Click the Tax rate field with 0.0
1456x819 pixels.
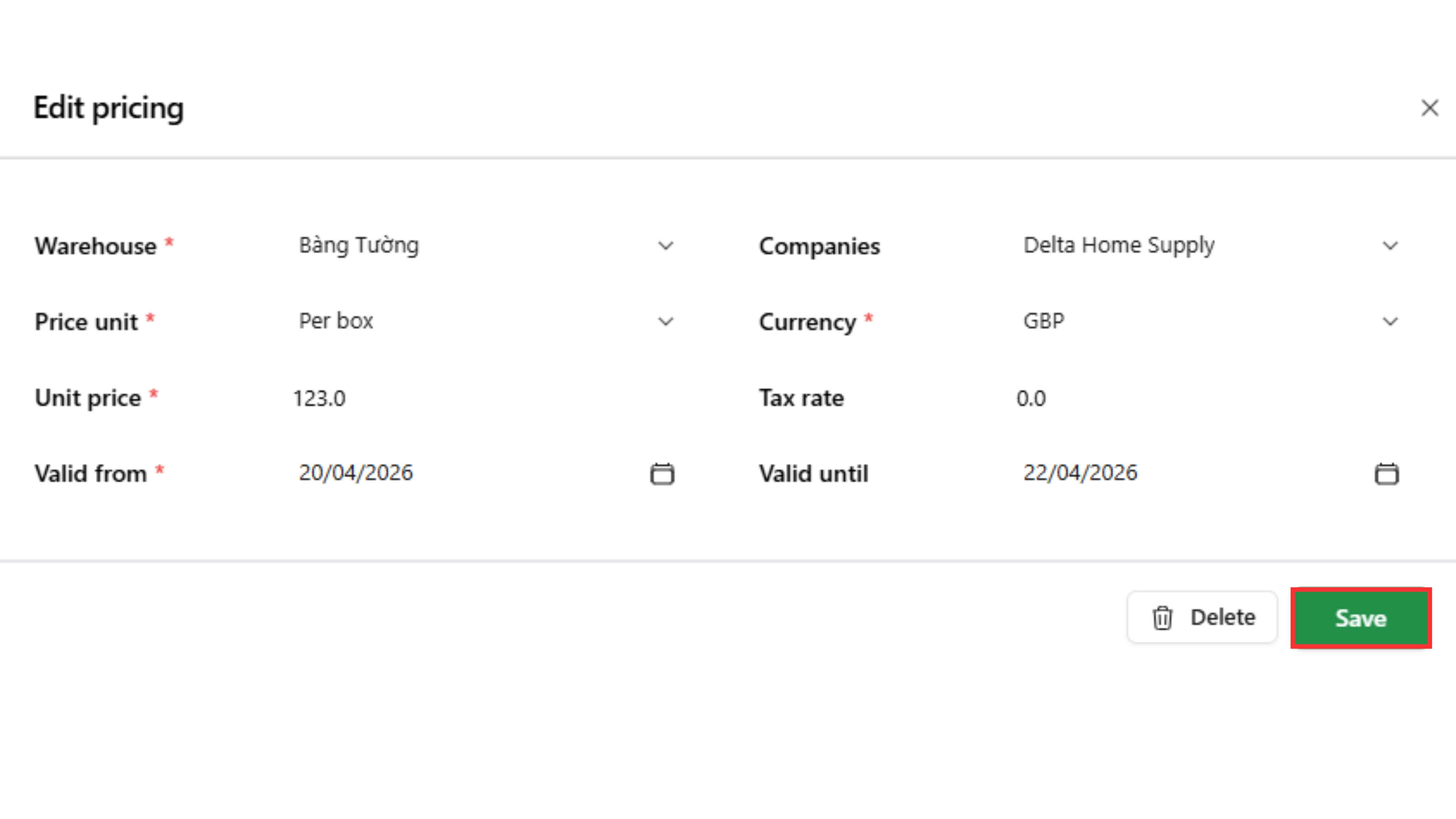coord(1031,398)
